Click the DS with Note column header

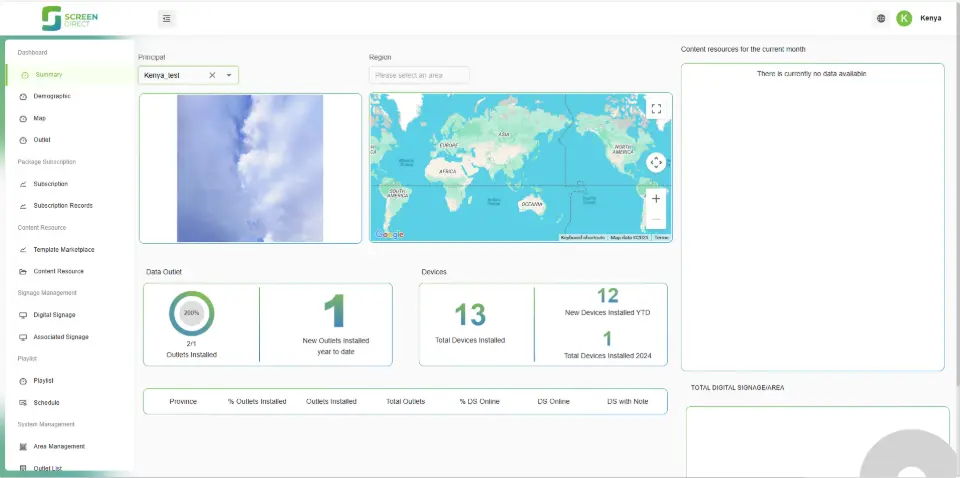628,401
